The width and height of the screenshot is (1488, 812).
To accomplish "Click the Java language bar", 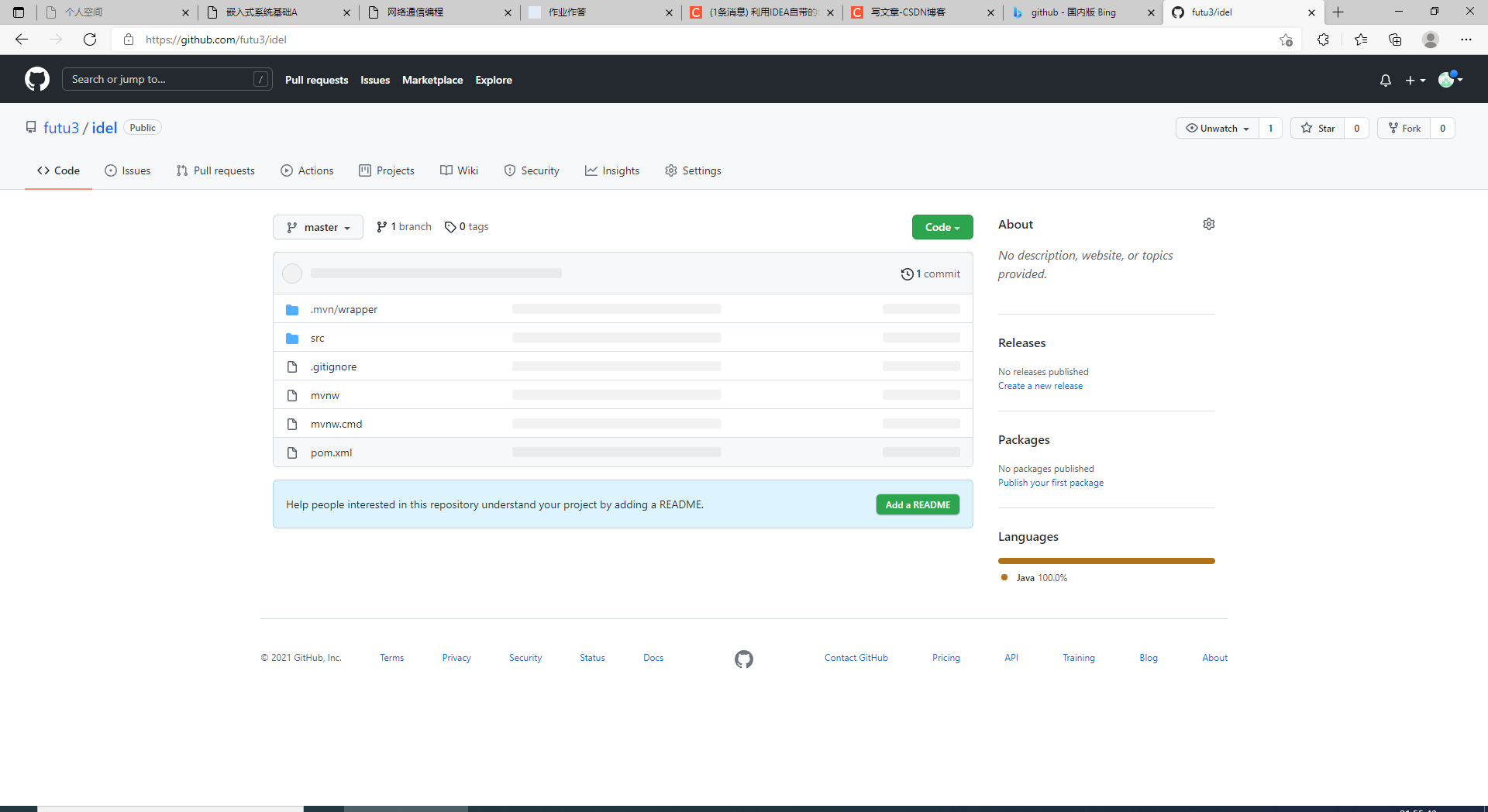I will point(1107,561).
